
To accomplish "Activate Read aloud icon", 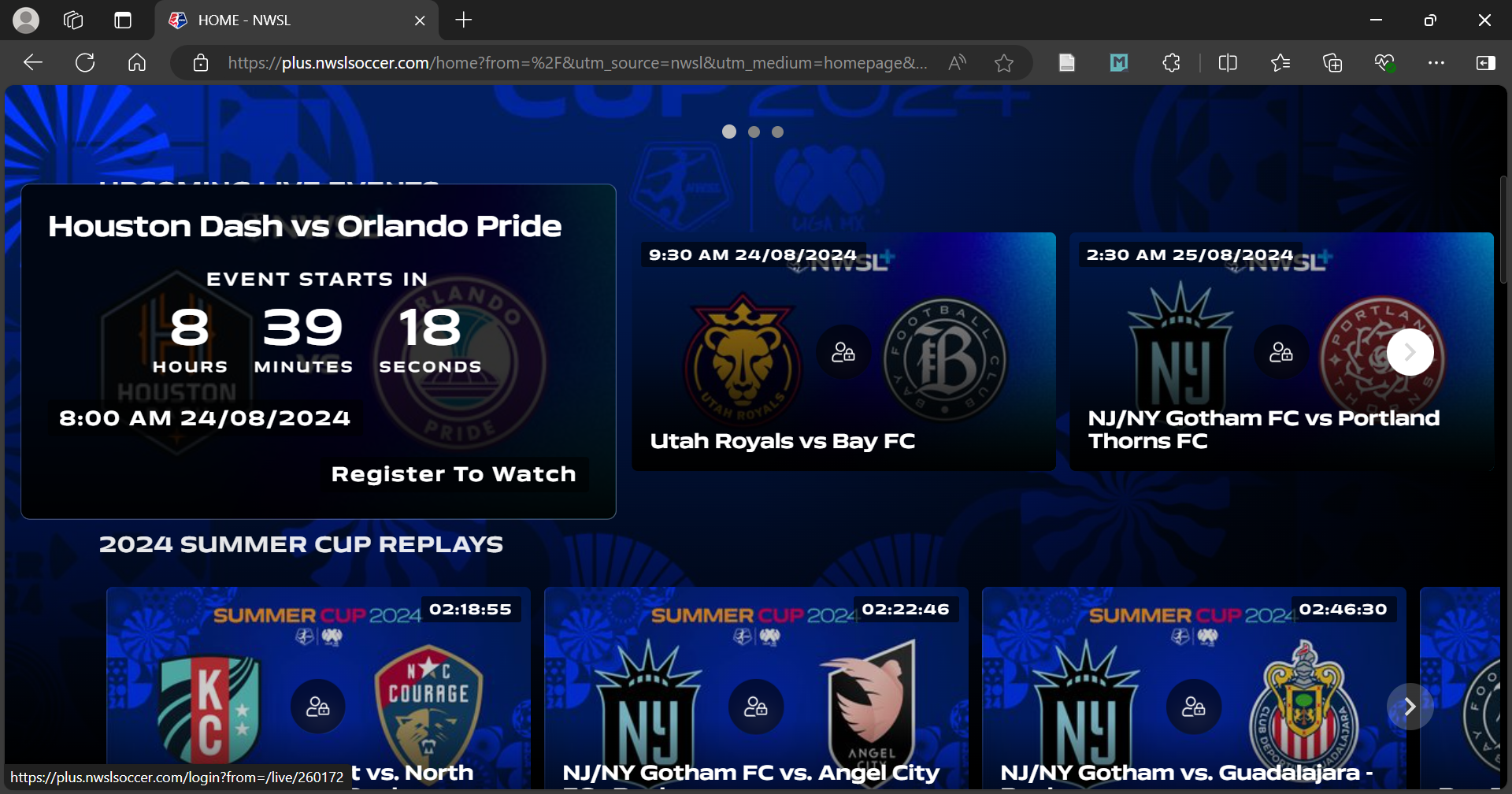I will pyautogui.click(x=957, y=63).
